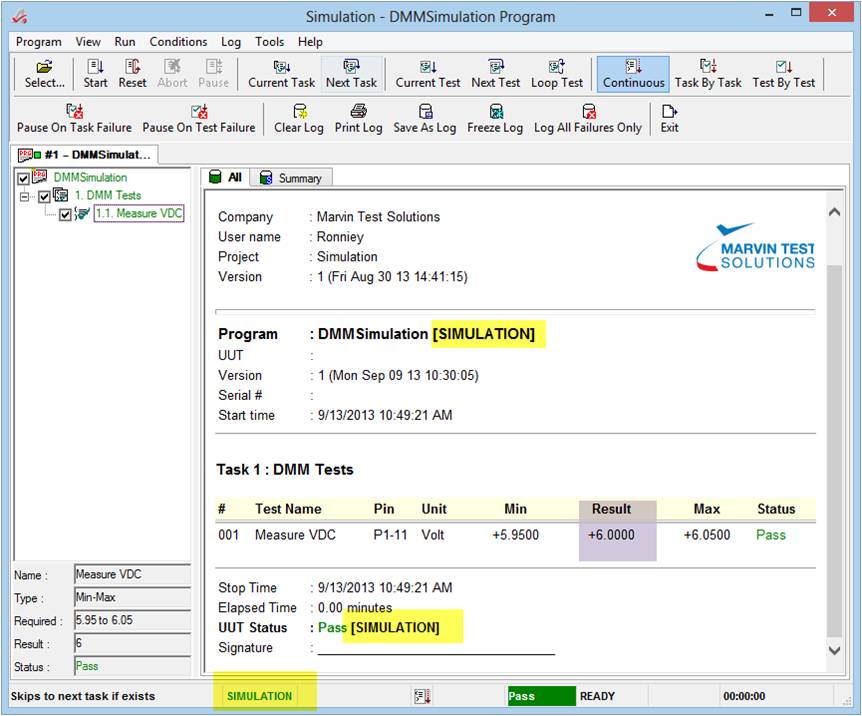862x716 pixels.
Task: Uncheck the 1.1. Measure VDC checkbox
Action: [x=65, y=214]
